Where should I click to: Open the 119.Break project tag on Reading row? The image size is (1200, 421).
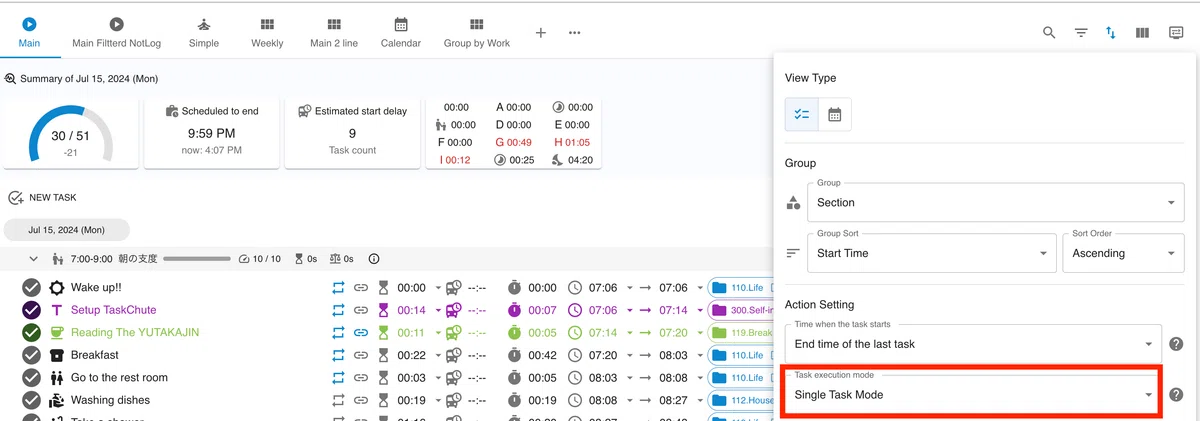click(x=741, y=332)
